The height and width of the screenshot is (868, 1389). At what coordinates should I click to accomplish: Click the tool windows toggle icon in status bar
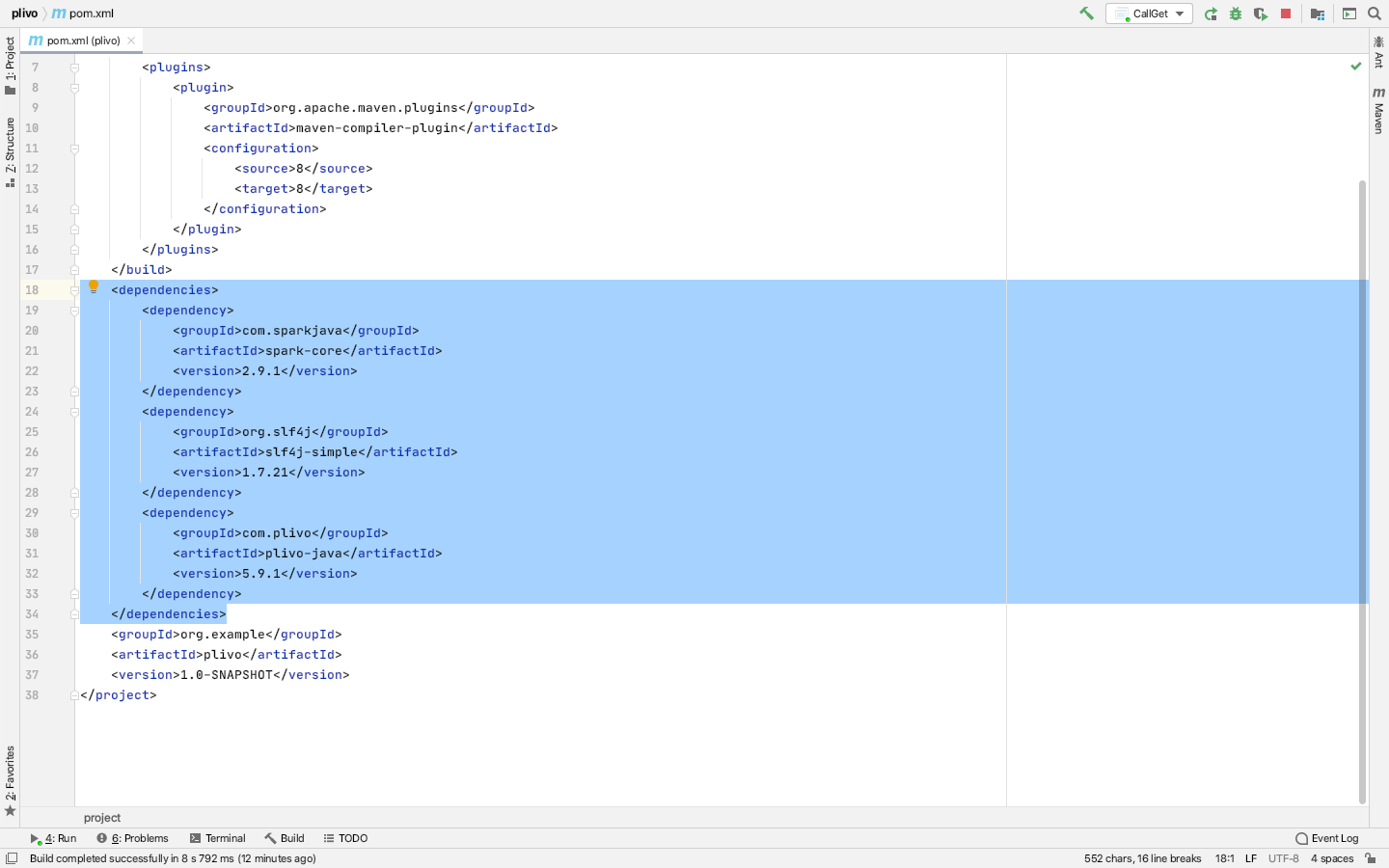[x=12, y=858]
